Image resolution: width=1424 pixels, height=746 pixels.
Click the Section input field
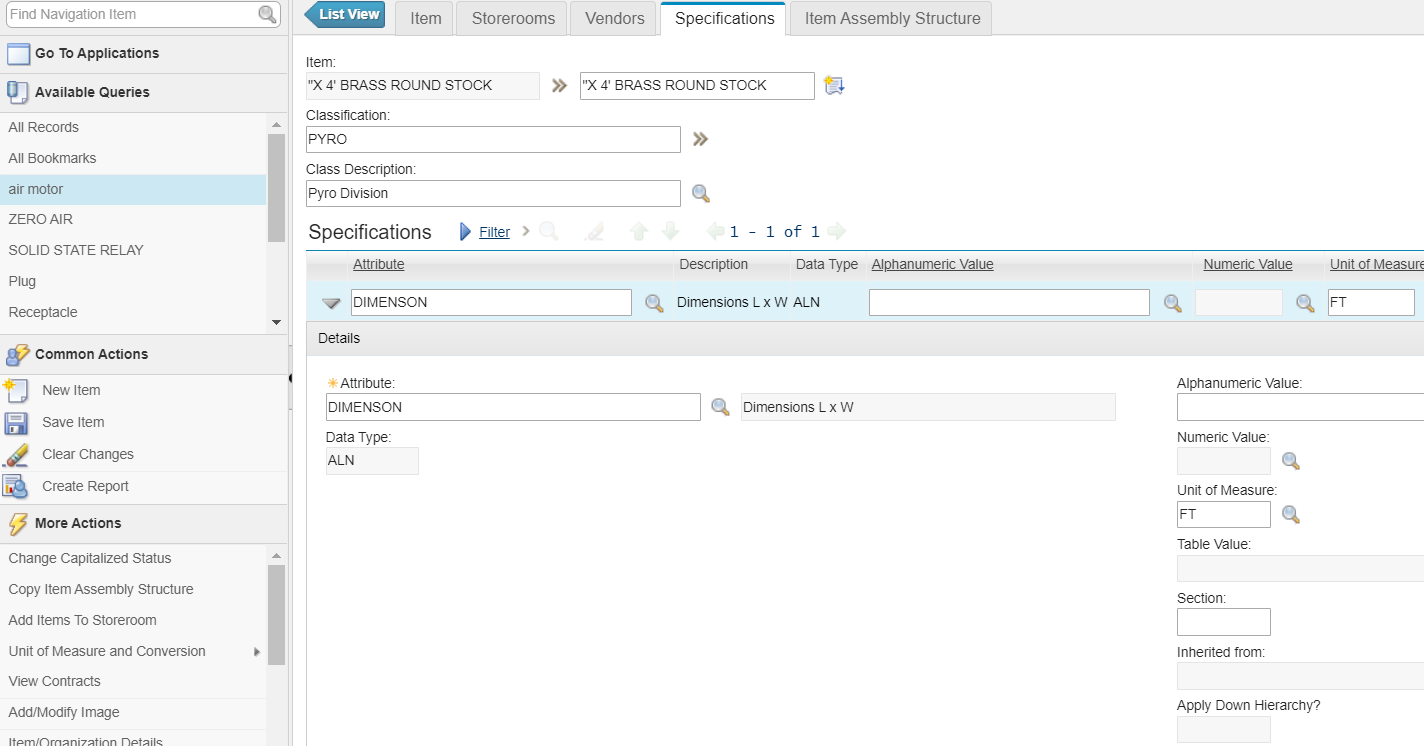(x=1223, y=622)
